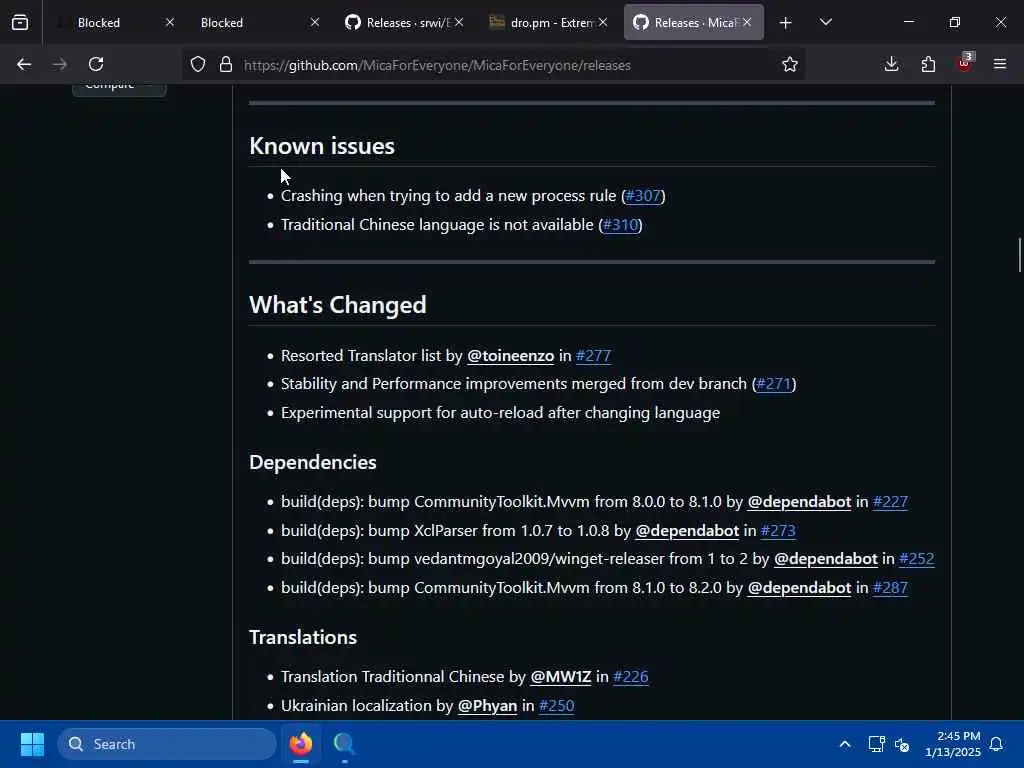This screenshot has height=768, width=1024.
Task: Open pull request #271
Action: point(774,384)
